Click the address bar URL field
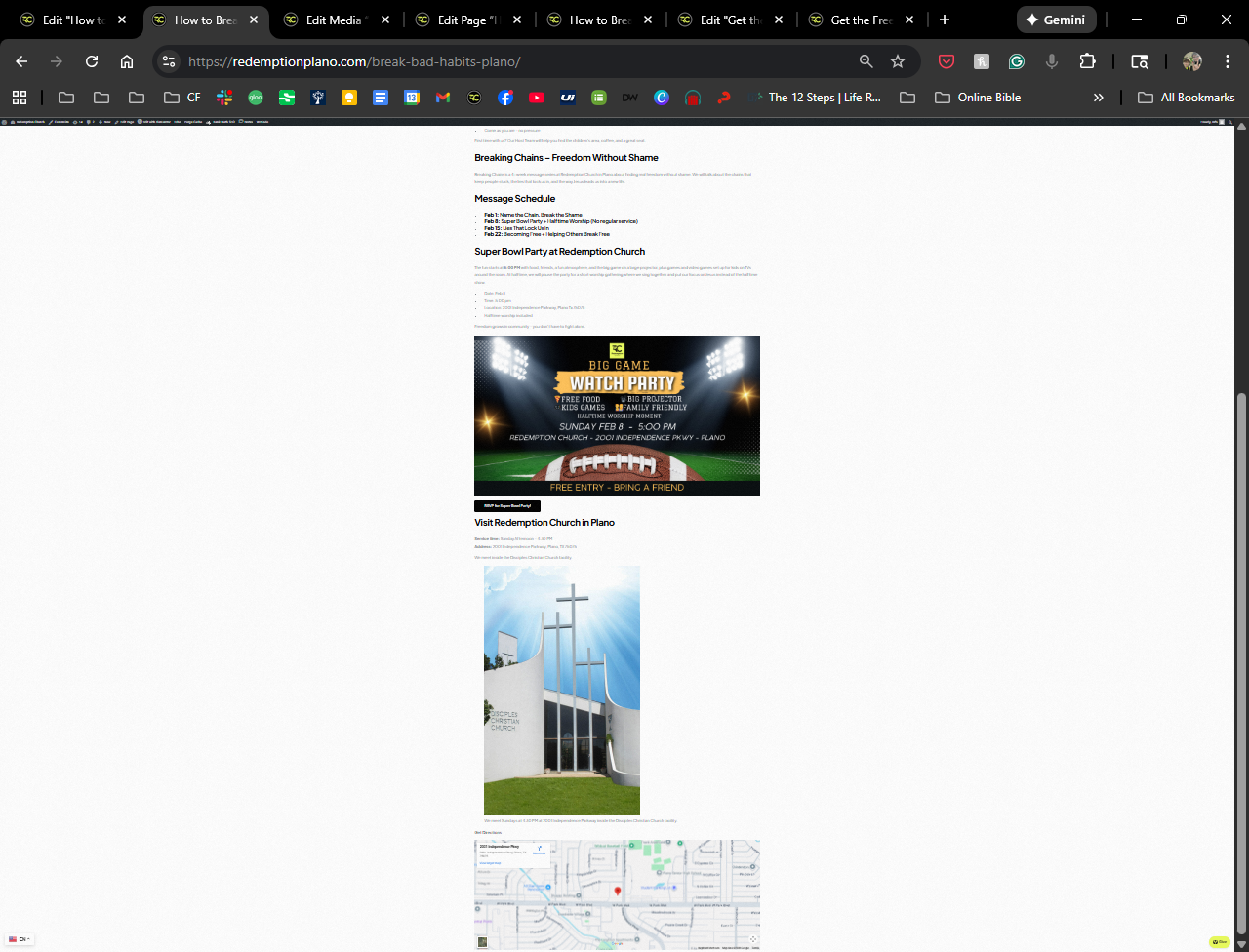Image resolution: width=1249 pixels, height=952 pixels. pyautogui.click(x=517, y=61)
